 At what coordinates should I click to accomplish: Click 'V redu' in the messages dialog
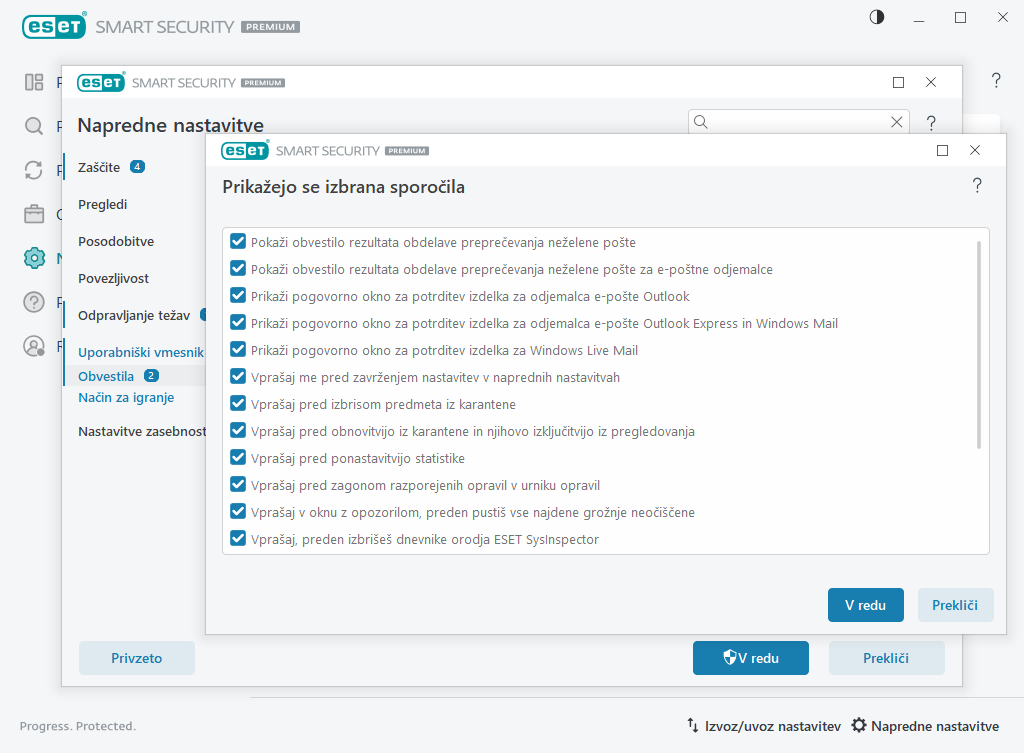[865, 605]
